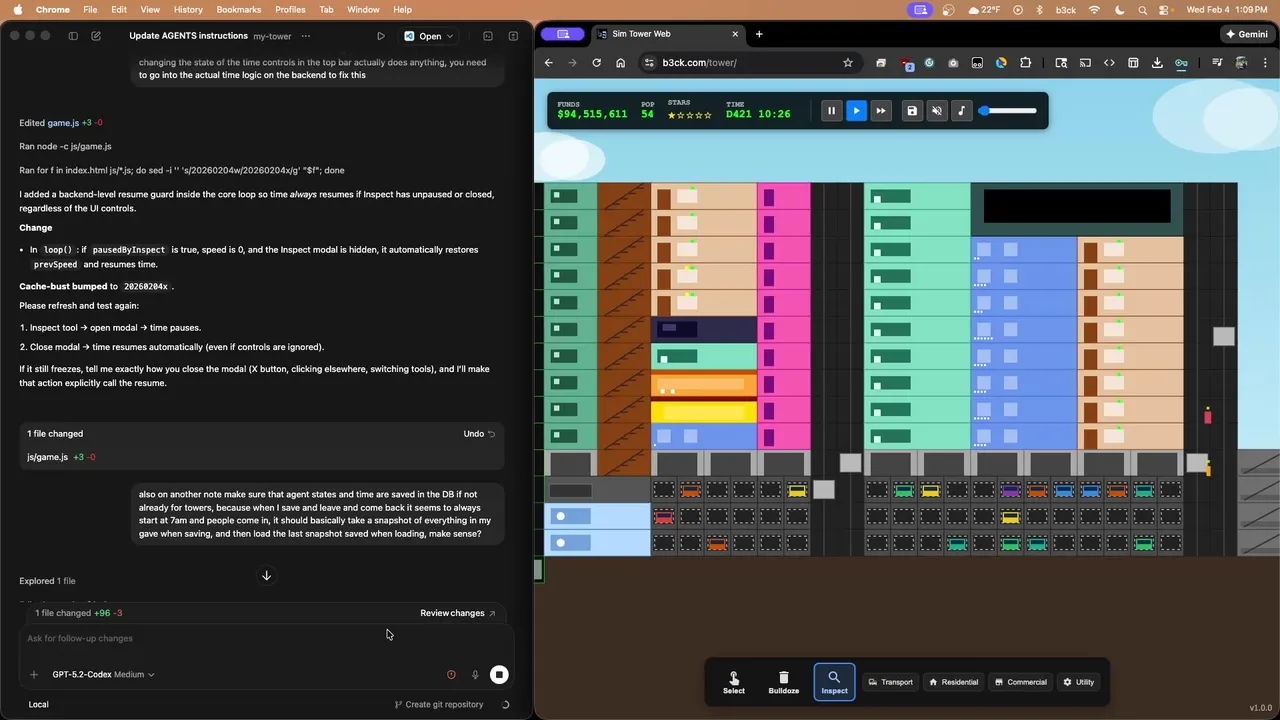Viewport: 1280px width, 720px height.
Task: Start a new Codex thread with compose icon
Action: 96,36
